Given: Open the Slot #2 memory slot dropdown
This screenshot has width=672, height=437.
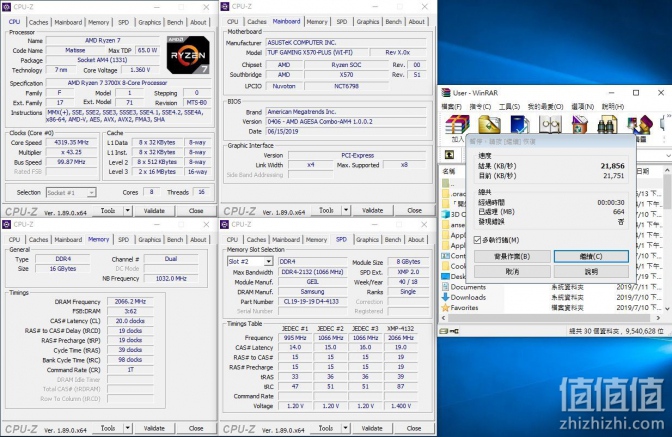Looking at the screenshot, I should [x=268, y=261].
